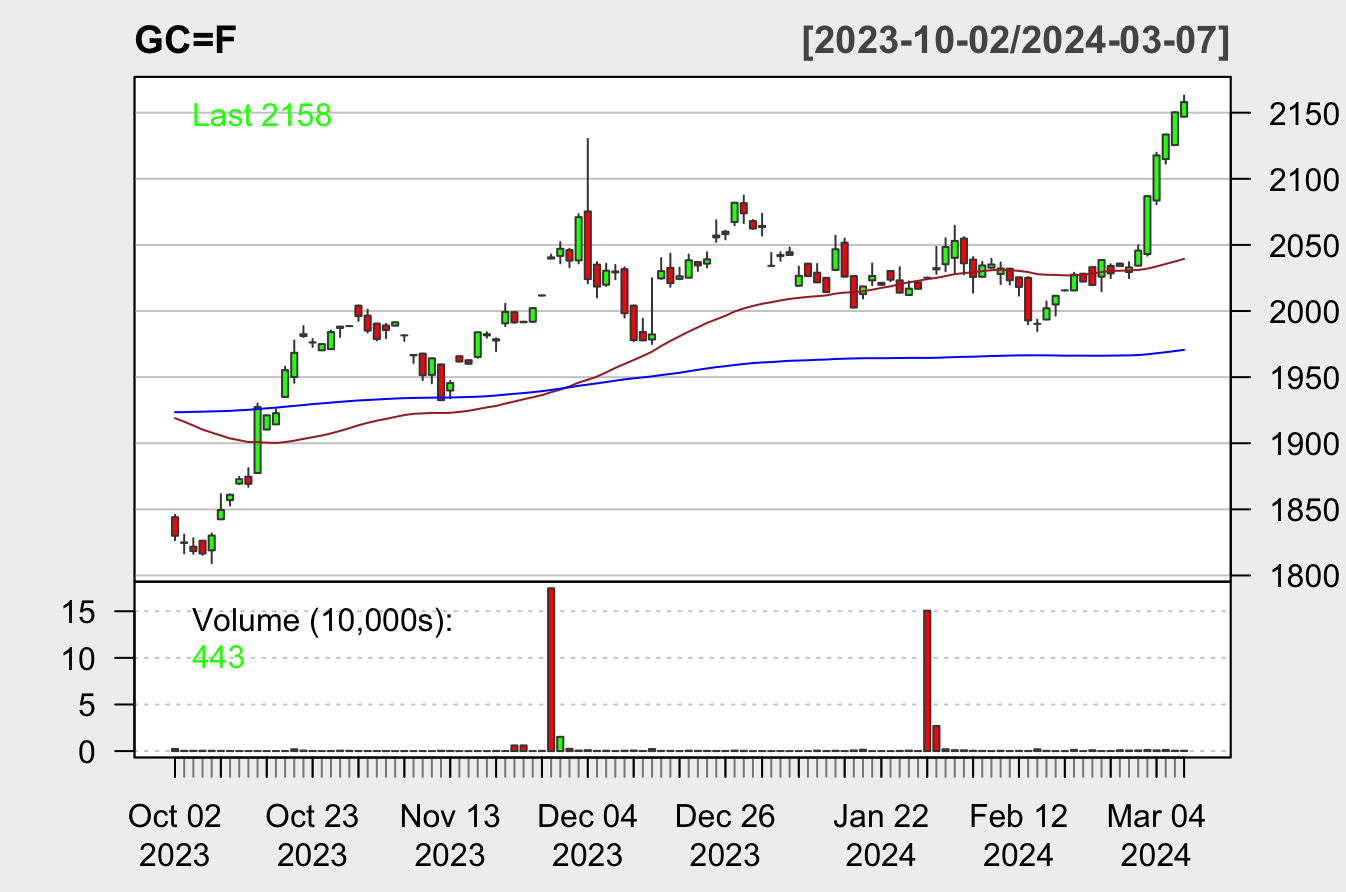Screen dimensions: 1346x892
Task: Click the Dec 04 2023 date label
Action: point(588,836)
